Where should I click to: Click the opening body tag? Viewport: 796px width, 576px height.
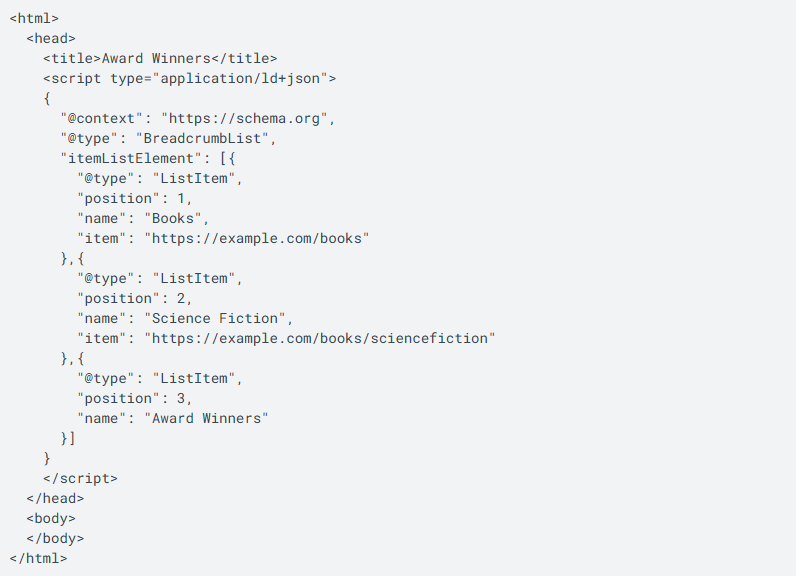(51, 519)
